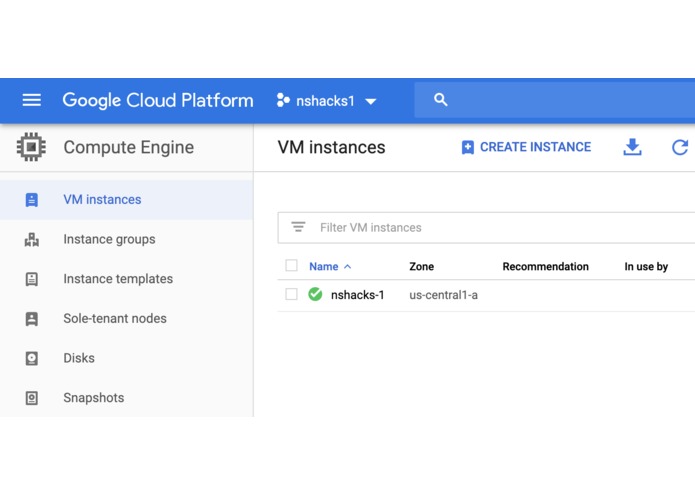Image resolution: width=695 pixels, height=494 pixels.
Task: Open the hamburger navigation menu
Action: 32,100
